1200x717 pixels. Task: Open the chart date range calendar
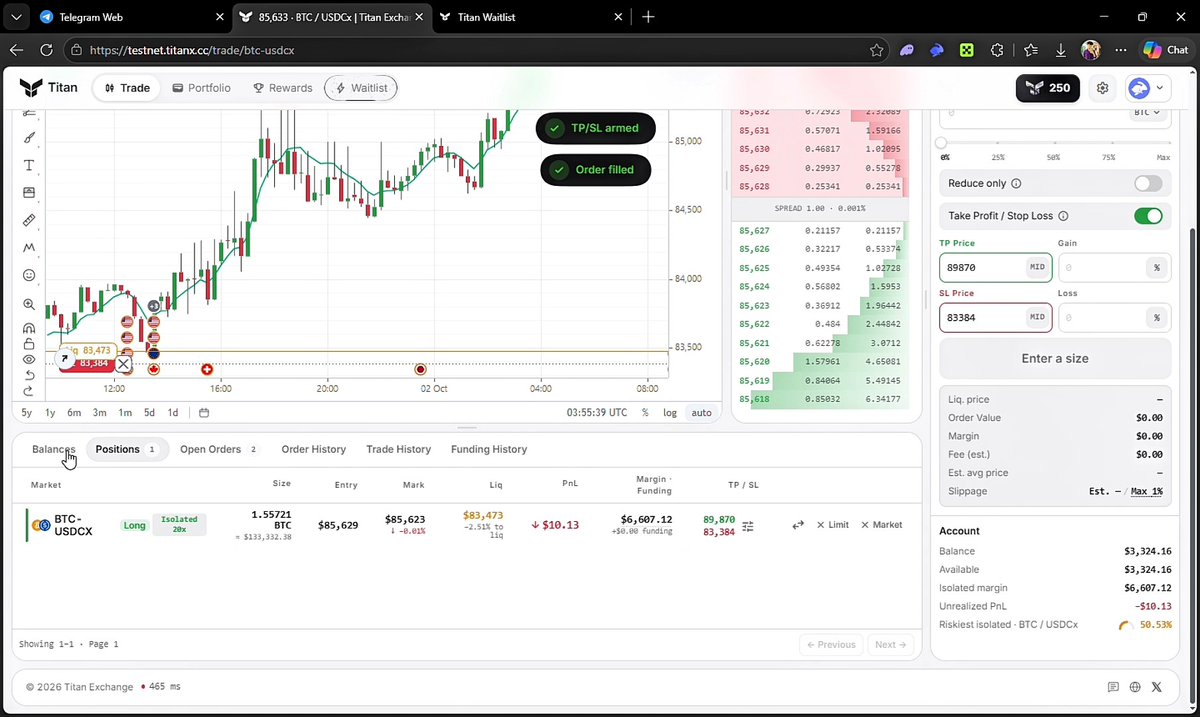[x=204, y=413]
